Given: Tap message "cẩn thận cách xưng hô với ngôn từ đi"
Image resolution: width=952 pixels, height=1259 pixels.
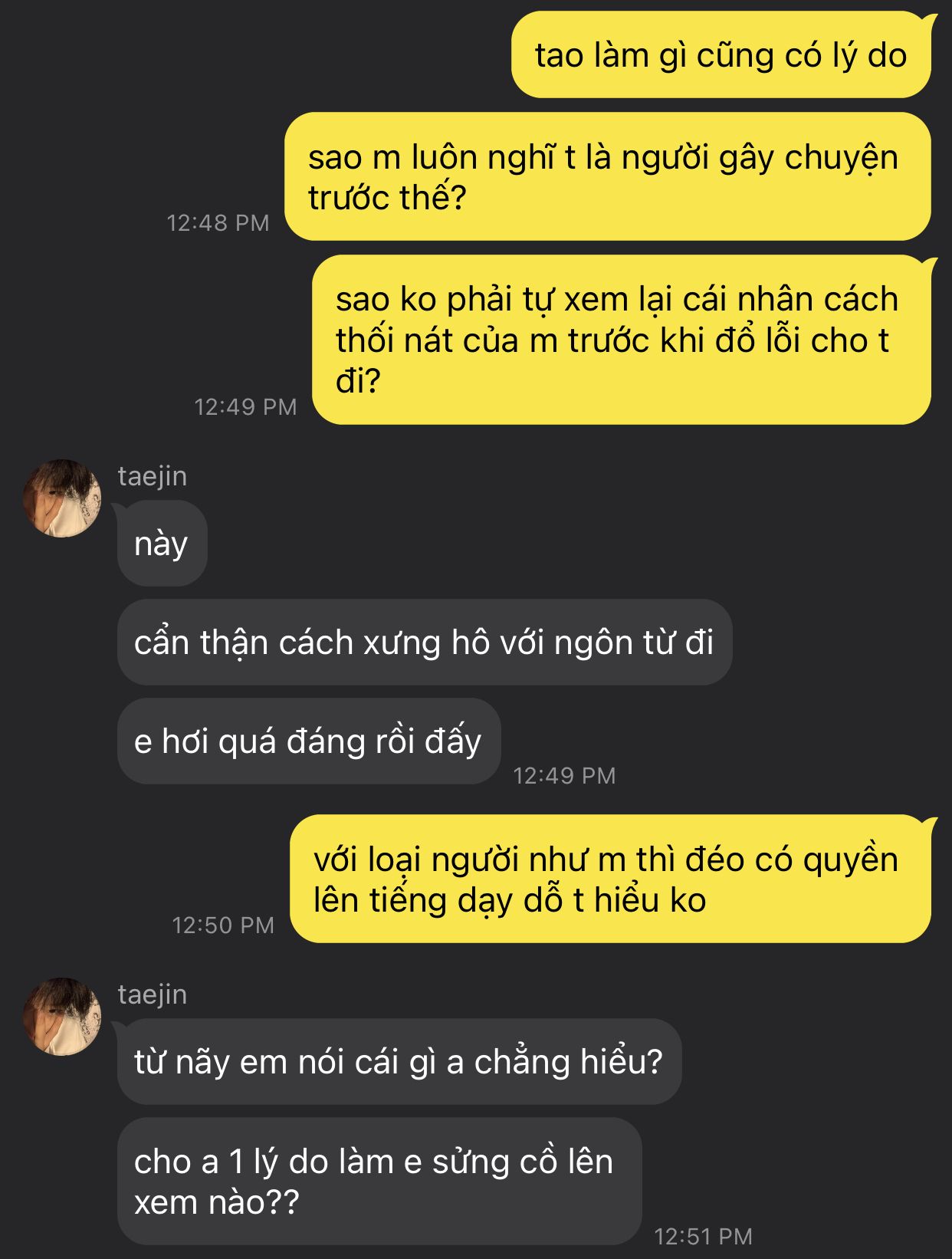Looking at the screenshot, I should [425, 643].
